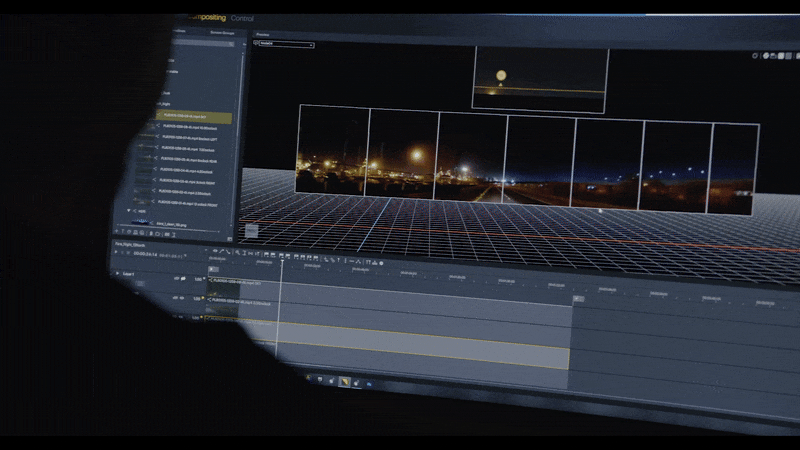Click the magnifier zoom icon in timeline toolbar

click(x=237, y=253)
